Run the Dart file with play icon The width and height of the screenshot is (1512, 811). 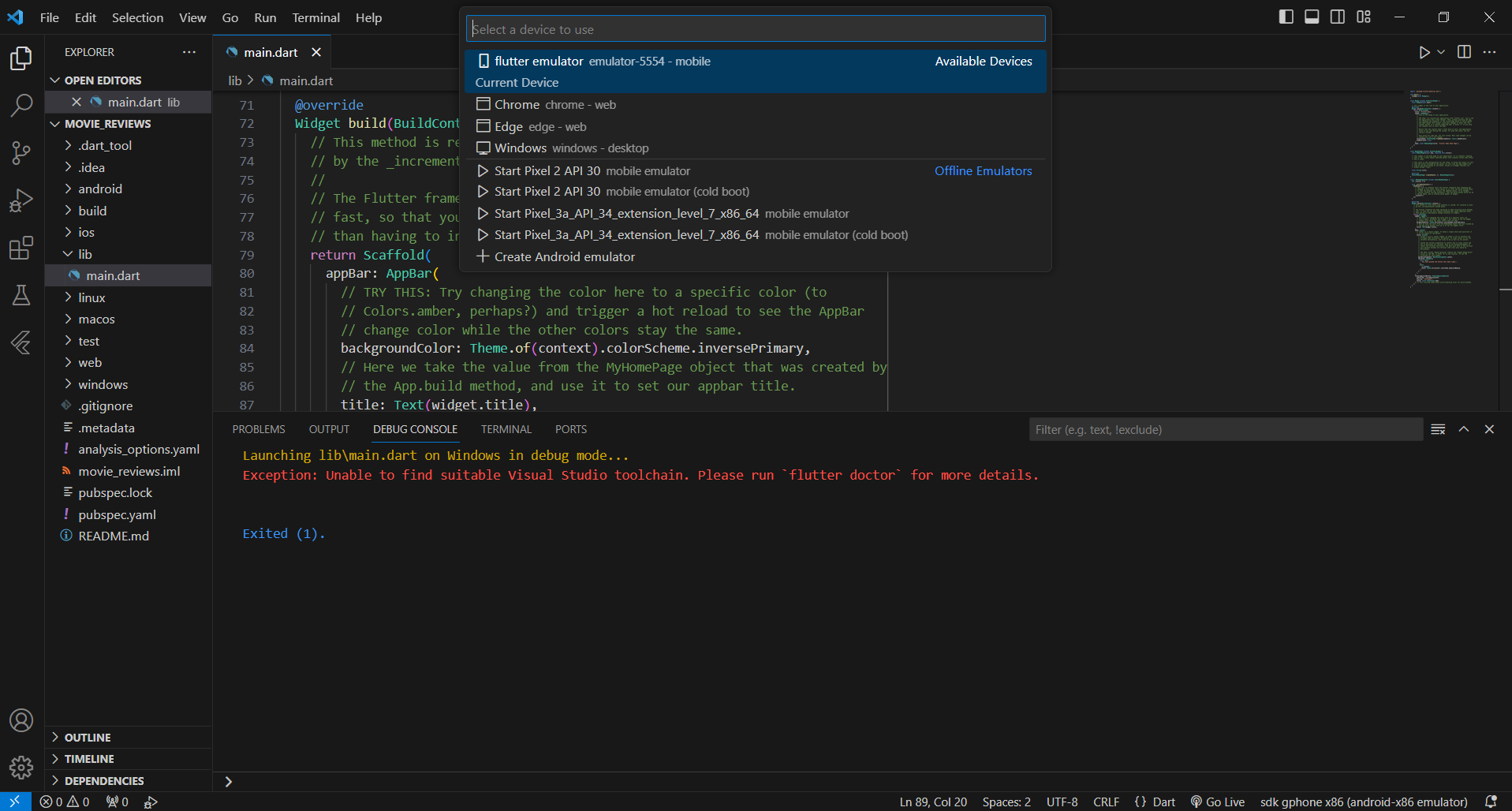[1424, 52]
